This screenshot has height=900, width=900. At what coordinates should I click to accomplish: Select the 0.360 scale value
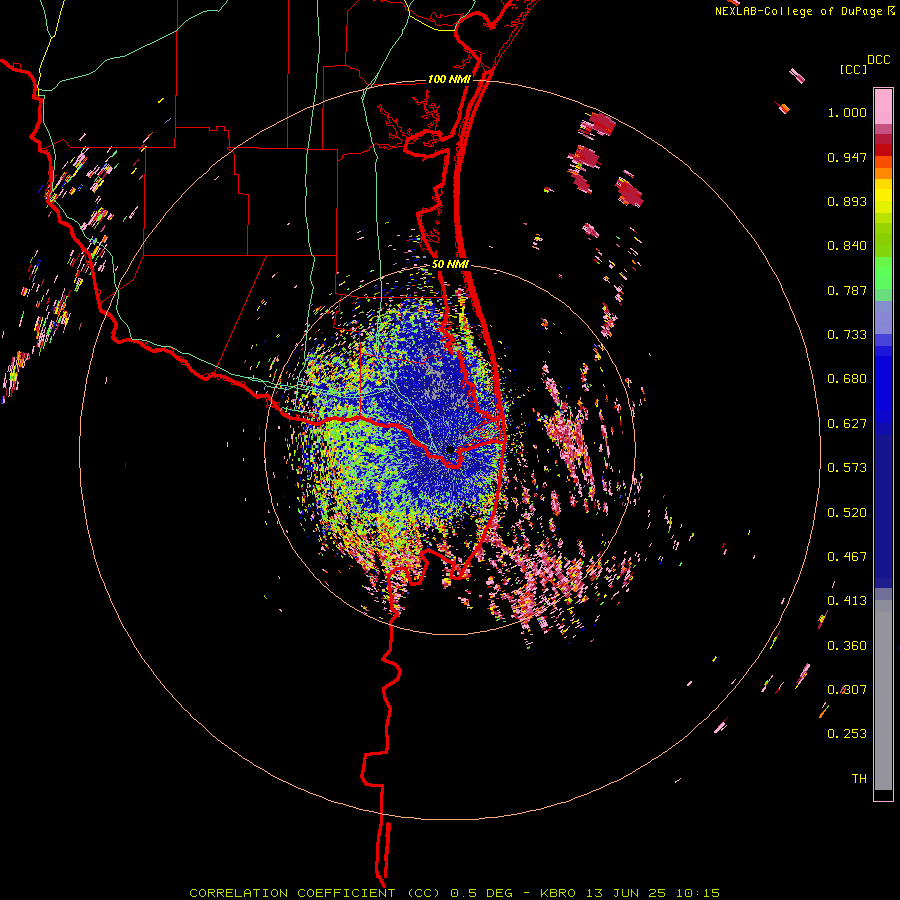click(847, 646)
